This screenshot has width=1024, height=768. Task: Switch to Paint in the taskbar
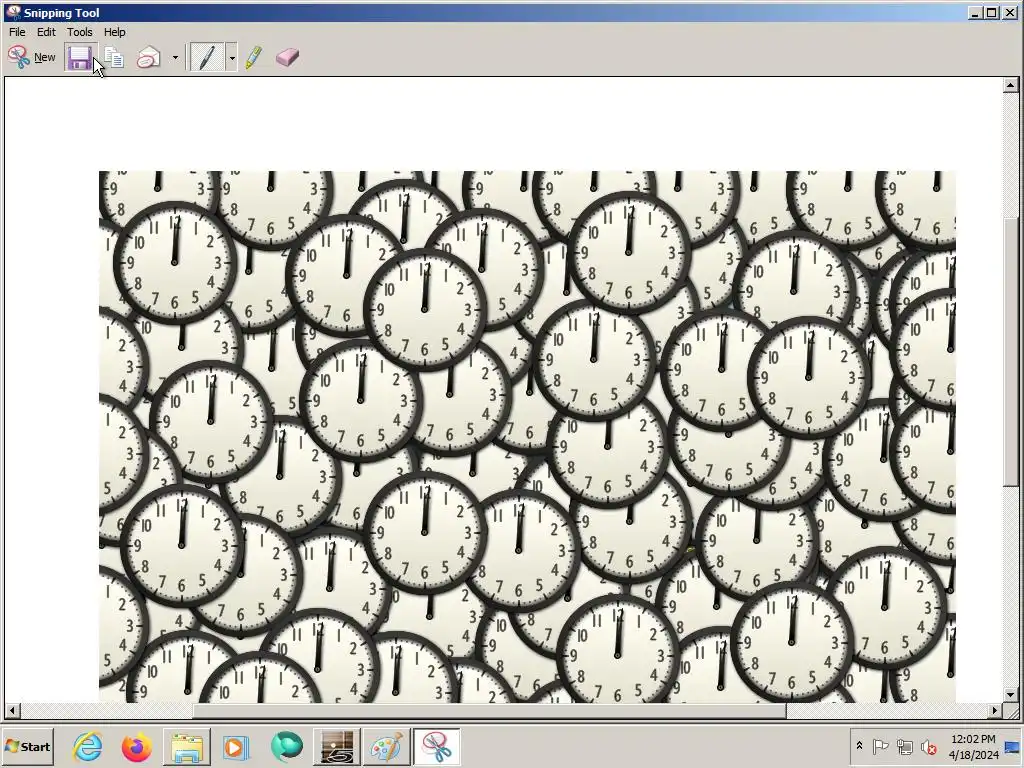387,747
